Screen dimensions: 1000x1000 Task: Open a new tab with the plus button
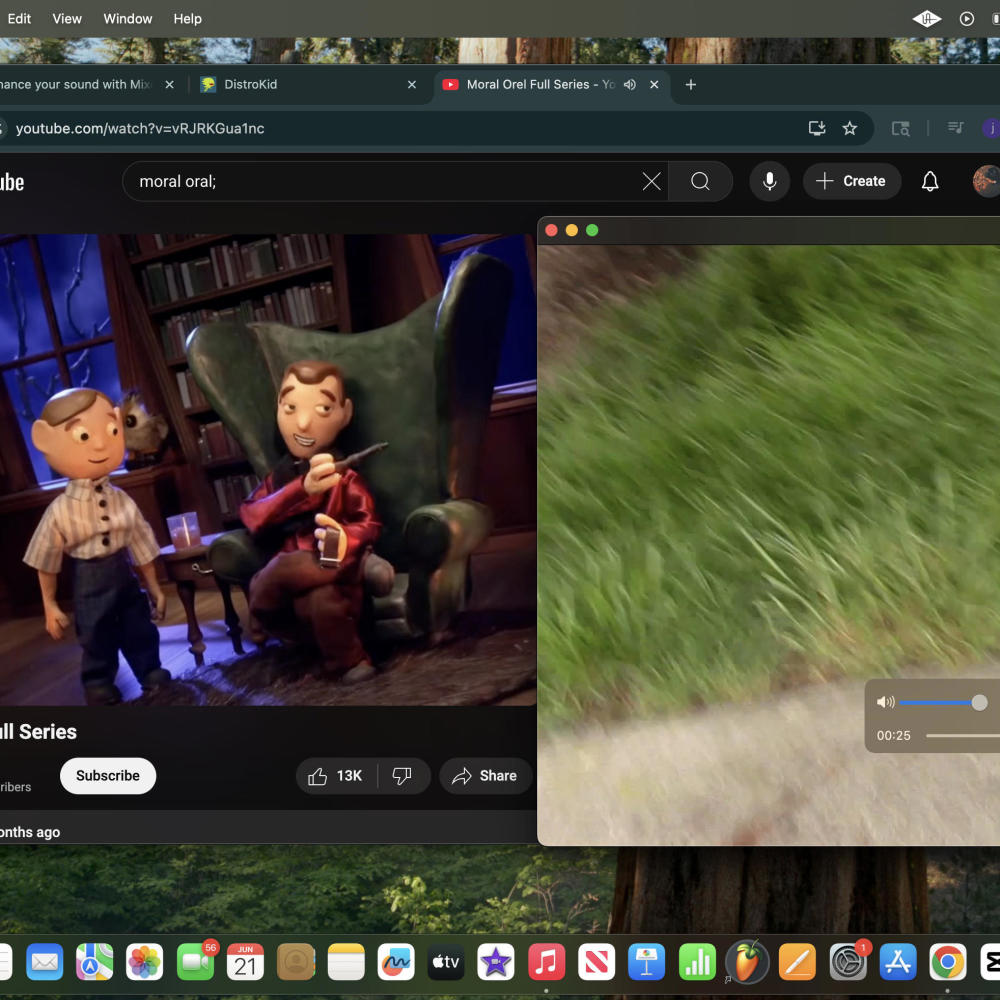[691, 84]
